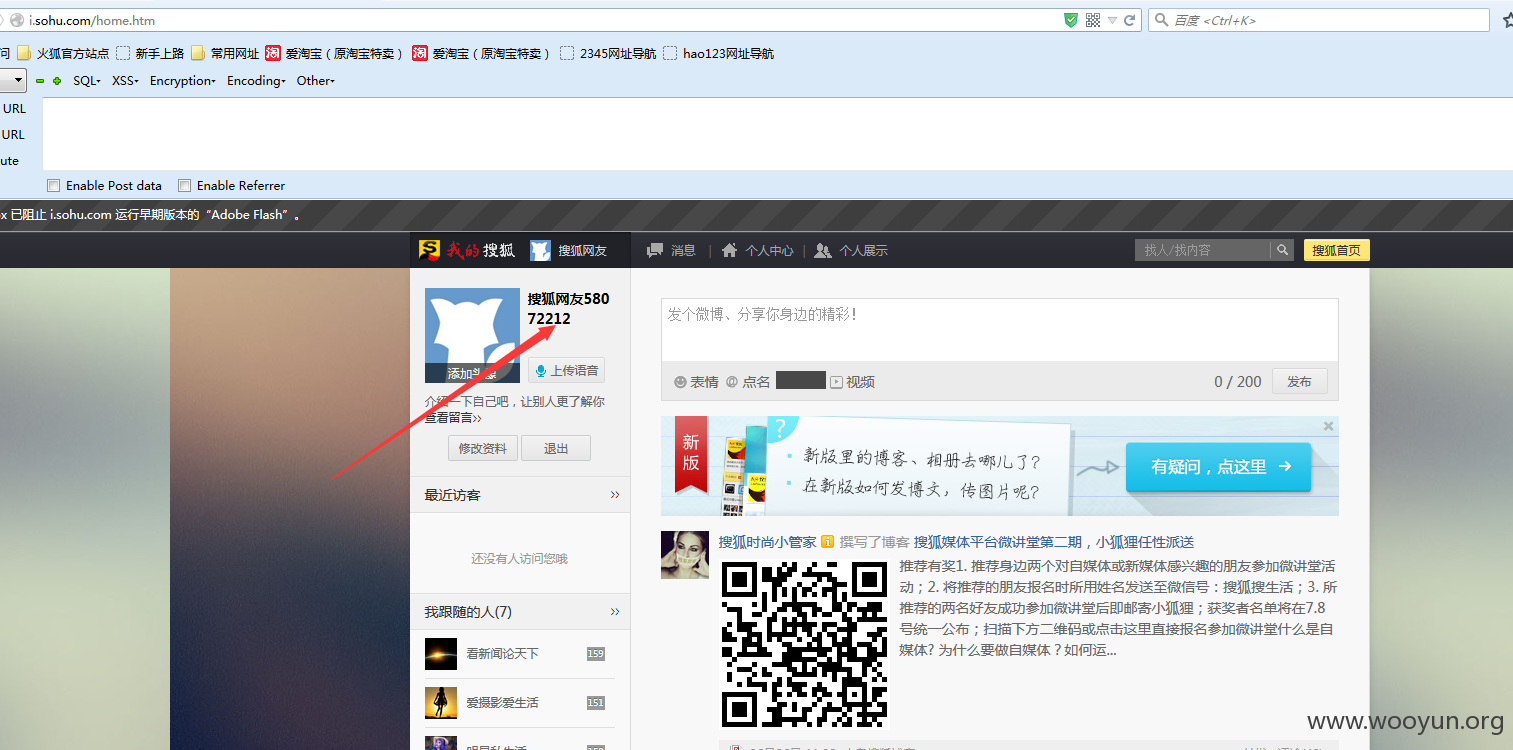Open the blog post 搜狐媒体平台微讲堂第二期 title
The width and height of the screenshot is (1513, 750).
1054,542
